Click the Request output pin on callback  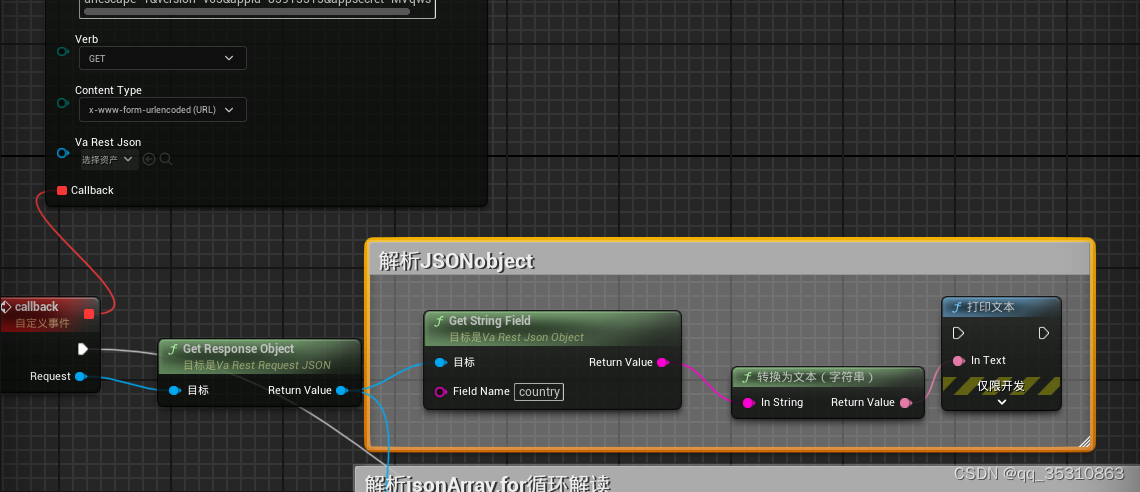pos(81,376)
